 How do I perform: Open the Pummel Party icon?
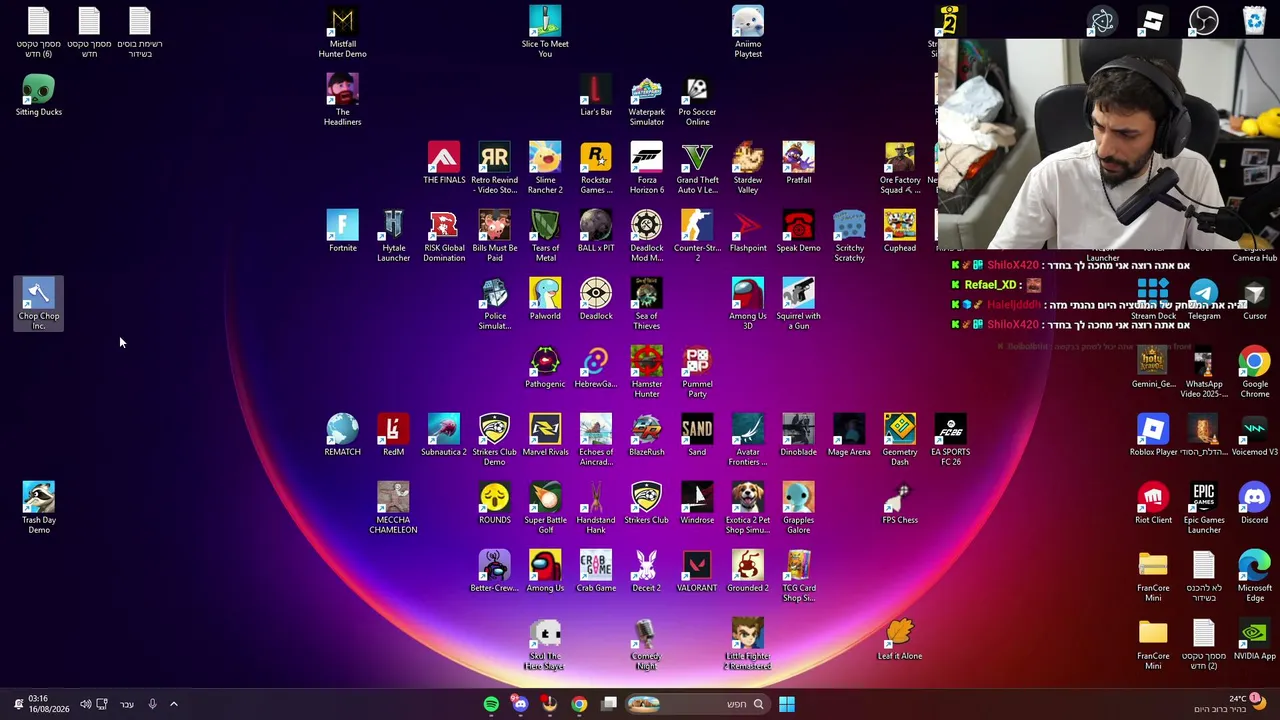tap(697, 372)
